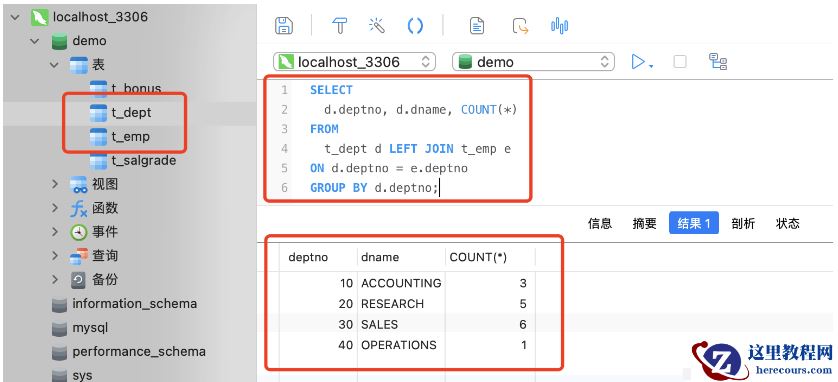Open run options arrow beside play
The width and height of the screenshot is (838, 382).
pyautogui.click(x=651, y=66)
